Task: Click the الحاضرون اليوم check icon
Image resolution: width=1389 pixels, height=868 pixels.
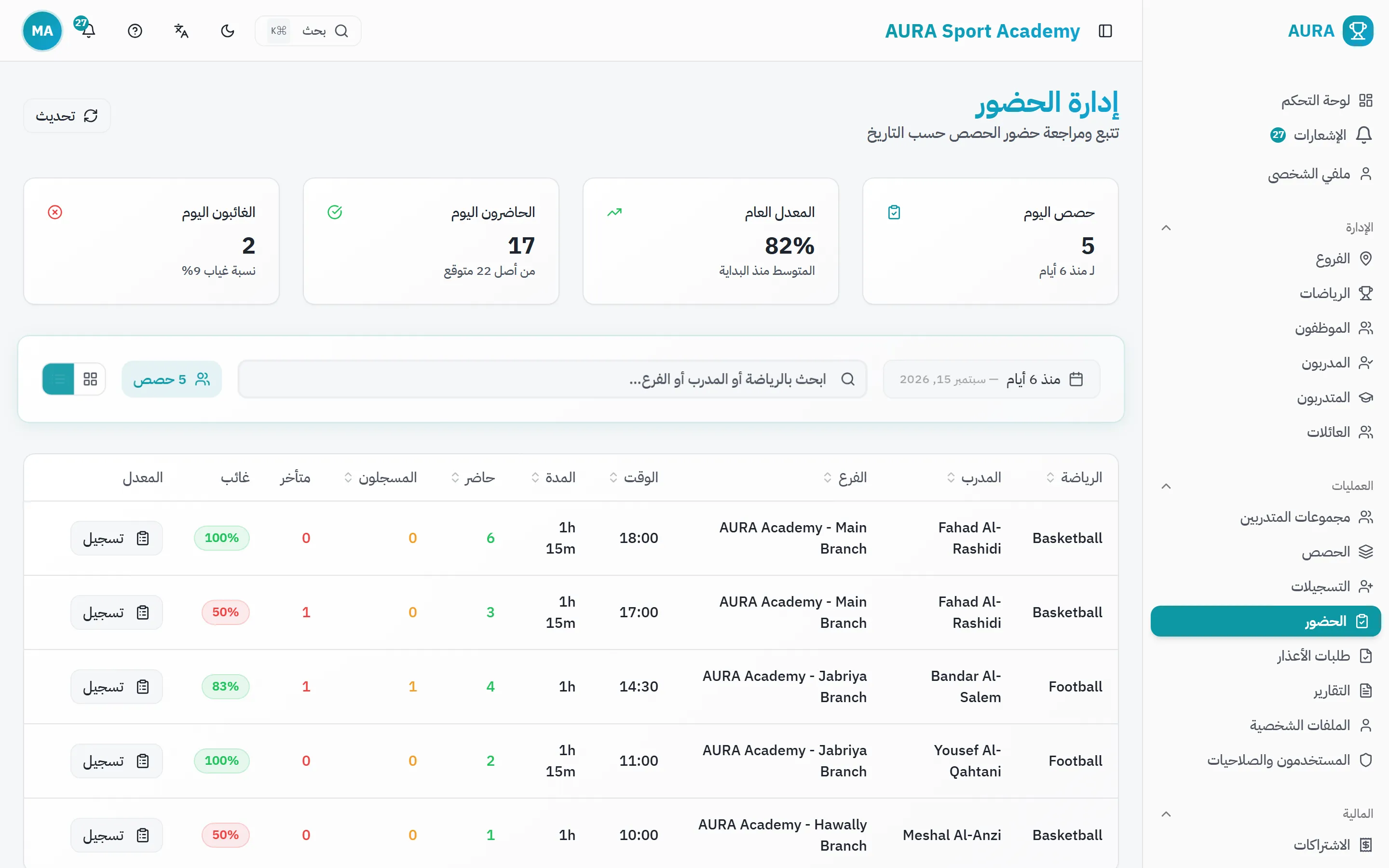Action: (x=335, y=212)
